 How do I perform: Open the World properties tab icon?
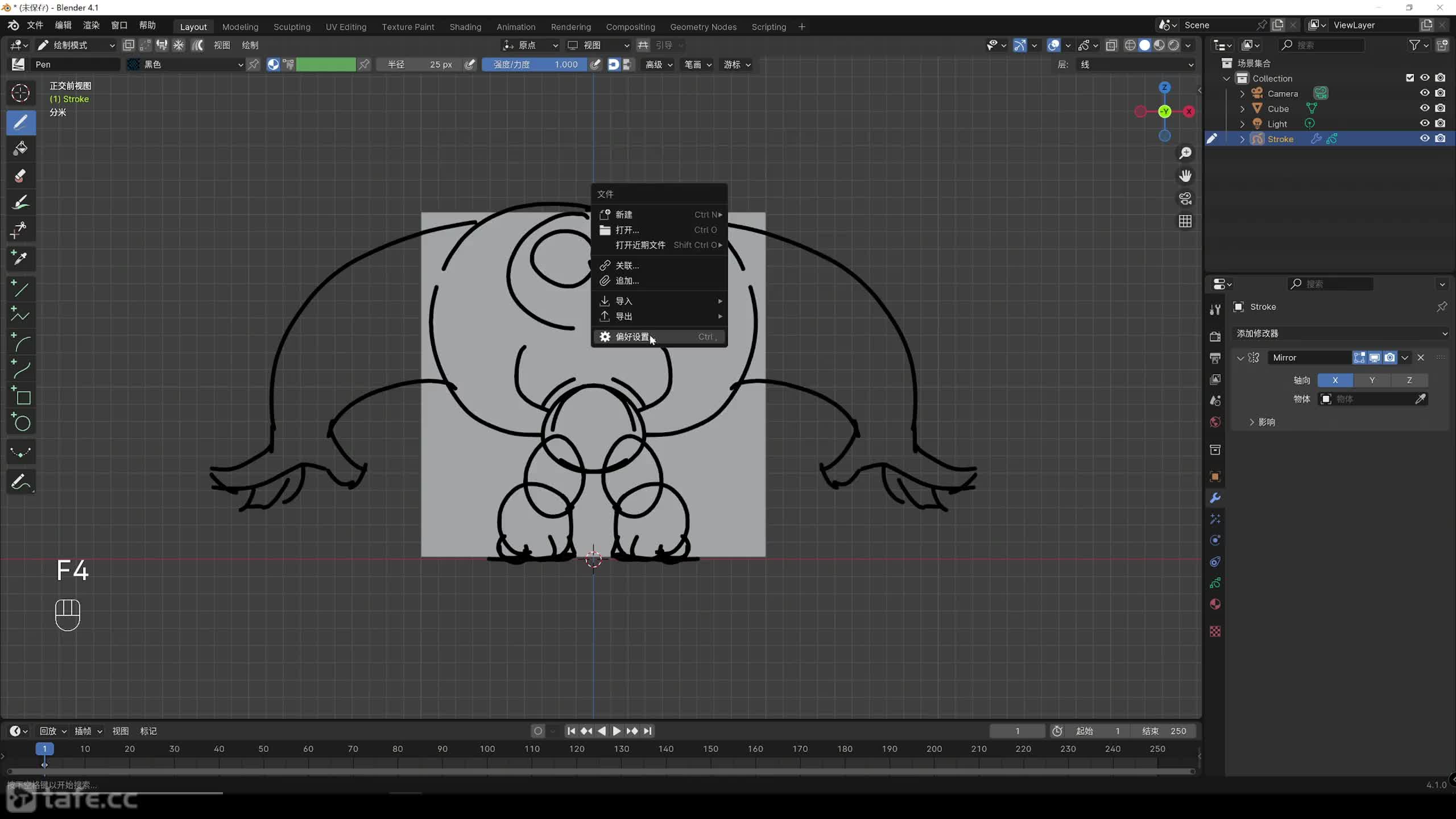pos(1215,422)
